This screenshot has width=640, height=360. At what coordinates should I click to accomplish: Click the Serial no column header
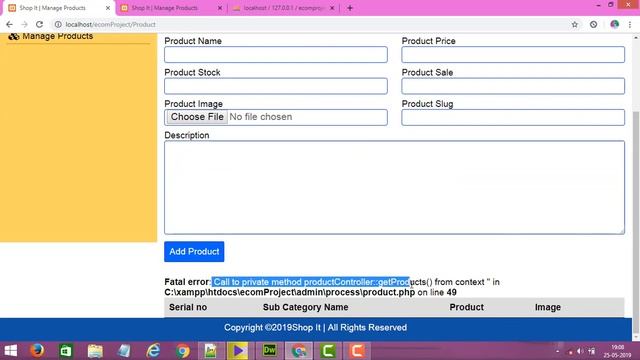(188, 307)
